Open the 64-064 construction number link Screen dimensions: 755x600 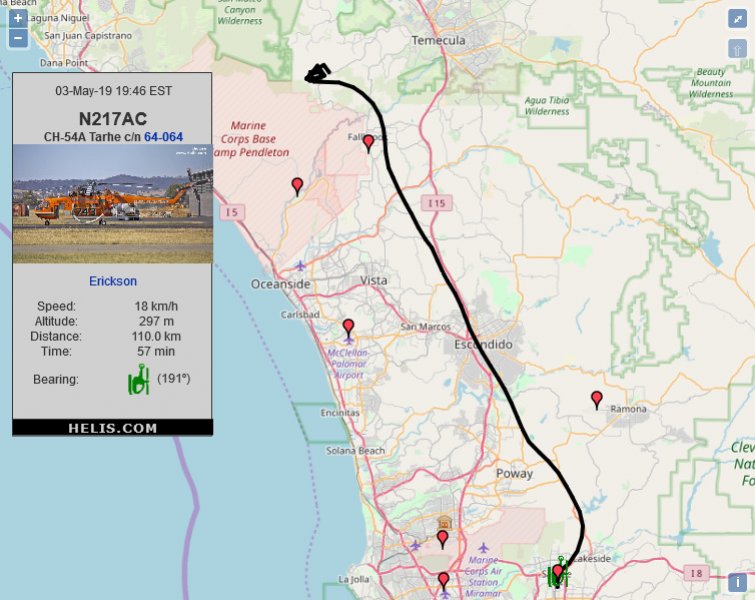(163, 137)
